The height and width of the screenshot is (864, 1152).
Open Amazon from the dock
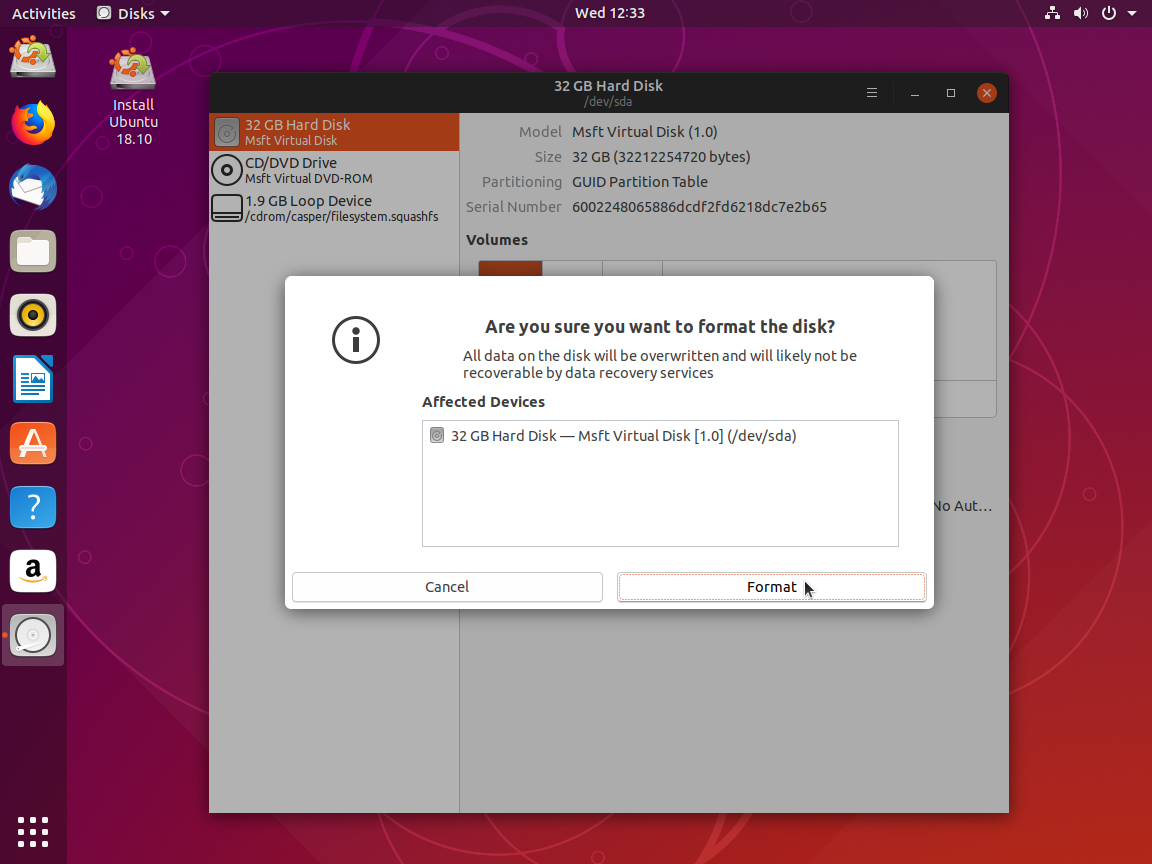click(33, 571)
